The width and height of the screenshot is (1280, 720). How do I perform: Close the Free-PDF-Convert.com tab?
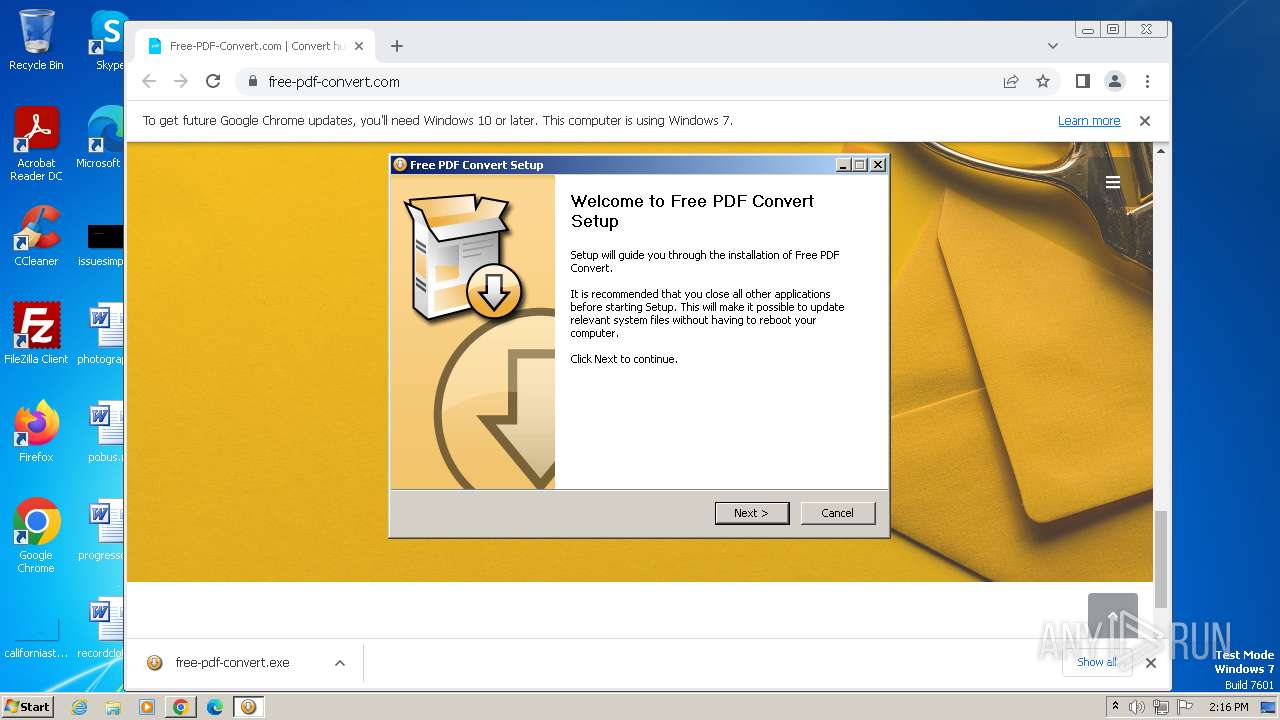(x=359, y=46)
